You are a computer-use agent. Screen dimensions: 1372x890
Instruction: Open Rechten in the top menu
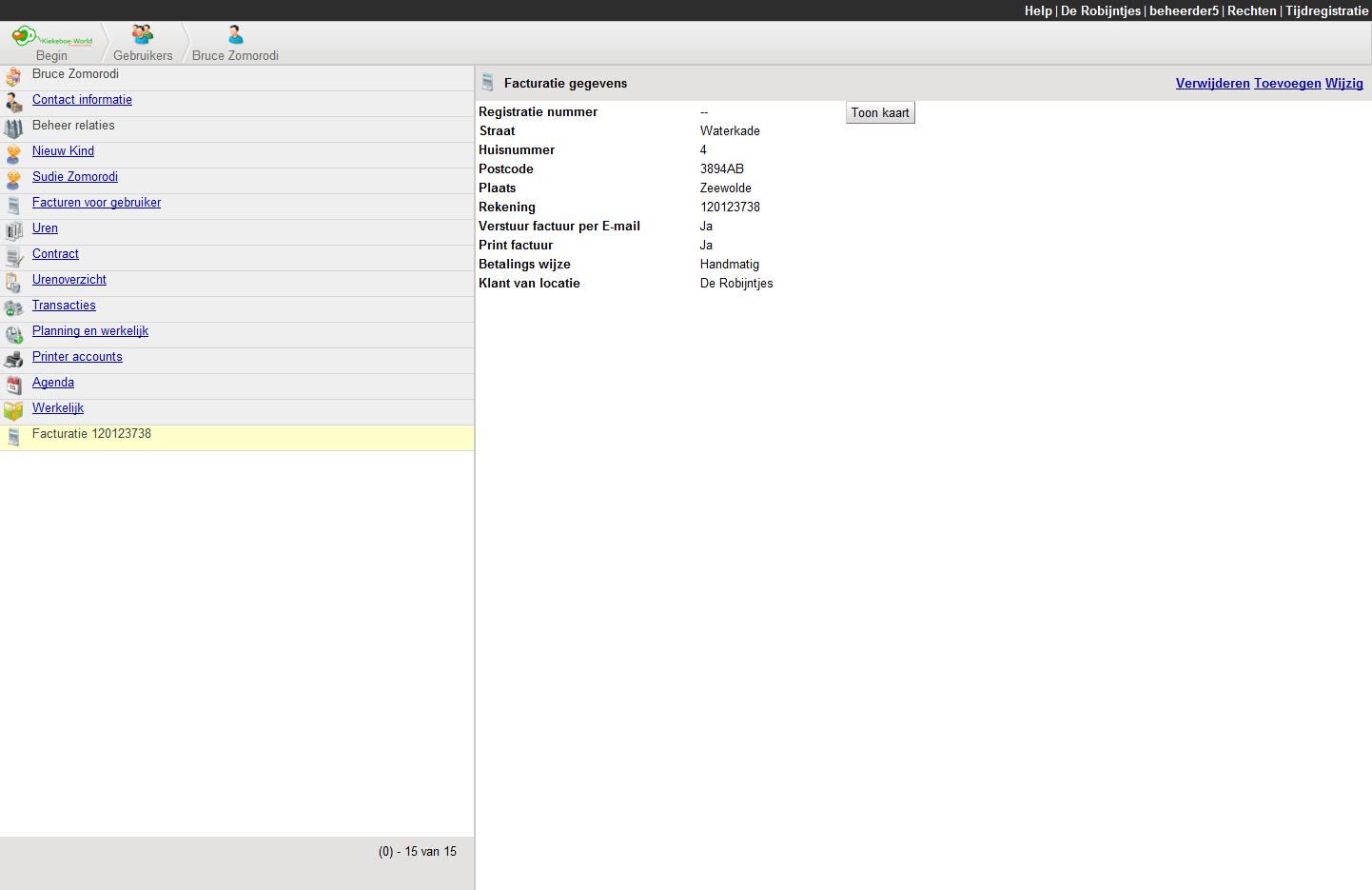(1251, 10)
